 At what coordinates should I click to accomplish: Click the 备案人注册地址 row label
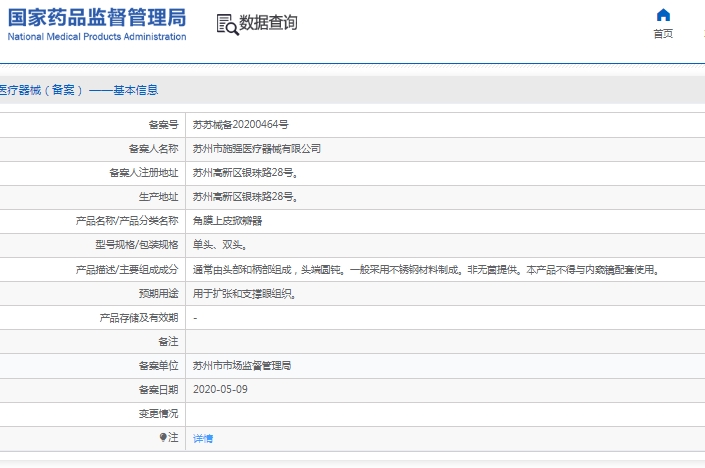pyautogui.click(x=144, y=173)
